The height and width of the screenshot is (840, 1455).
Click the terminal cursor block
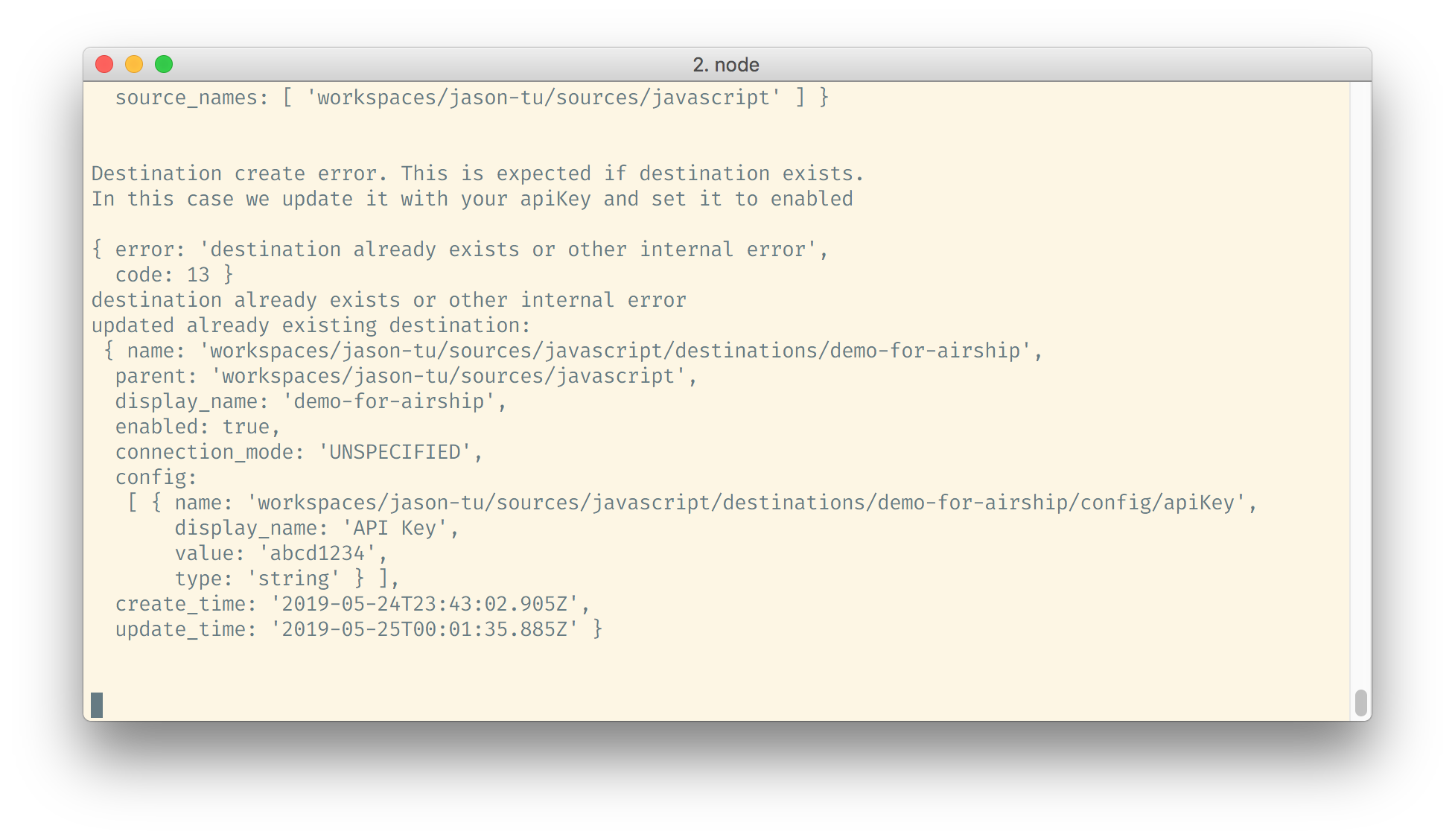[x=97, y=704]
